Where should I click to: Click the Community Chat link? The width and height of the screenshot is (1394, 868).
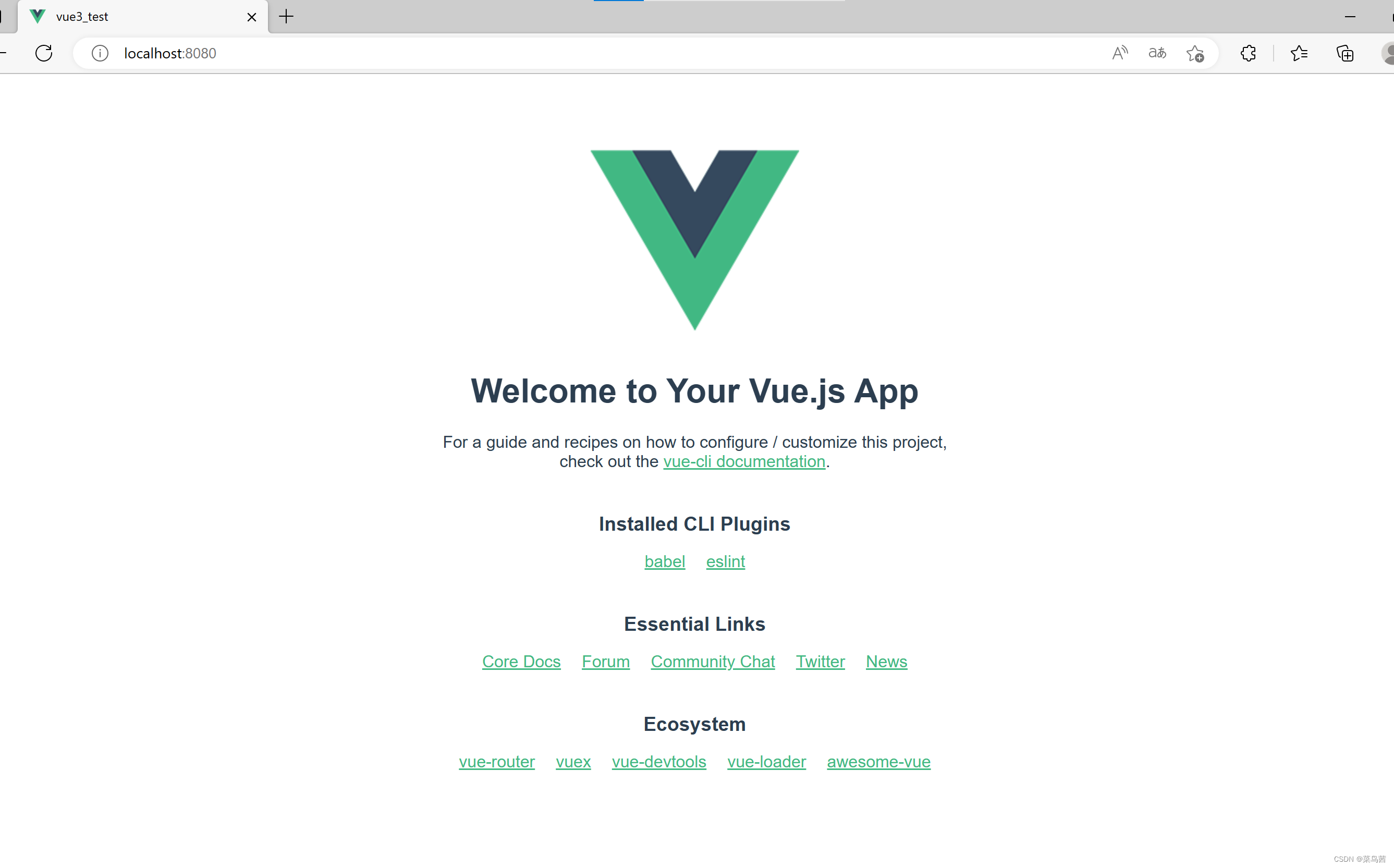coord(712,660)
